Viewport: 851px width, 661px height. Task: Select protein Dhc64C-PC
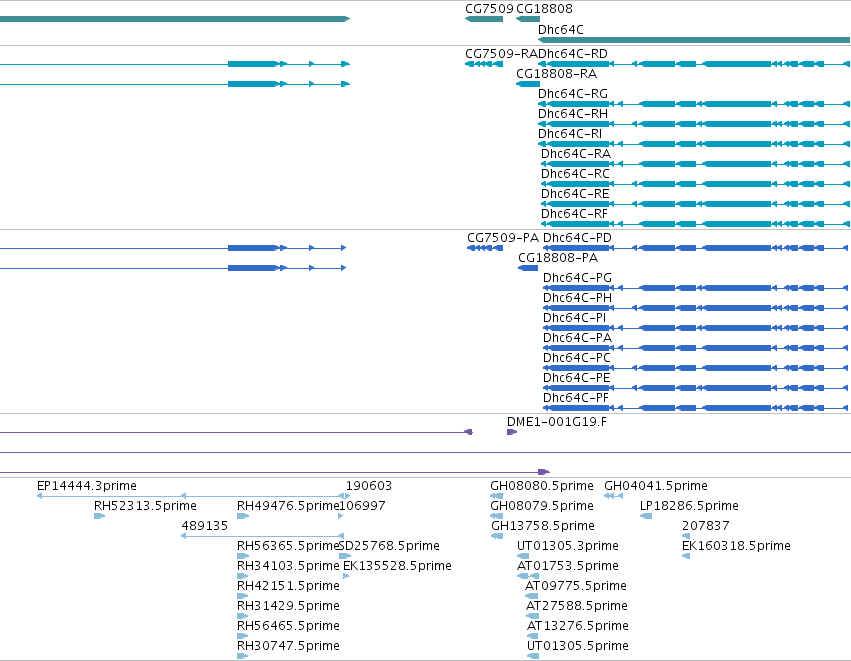tap(577, 358)
